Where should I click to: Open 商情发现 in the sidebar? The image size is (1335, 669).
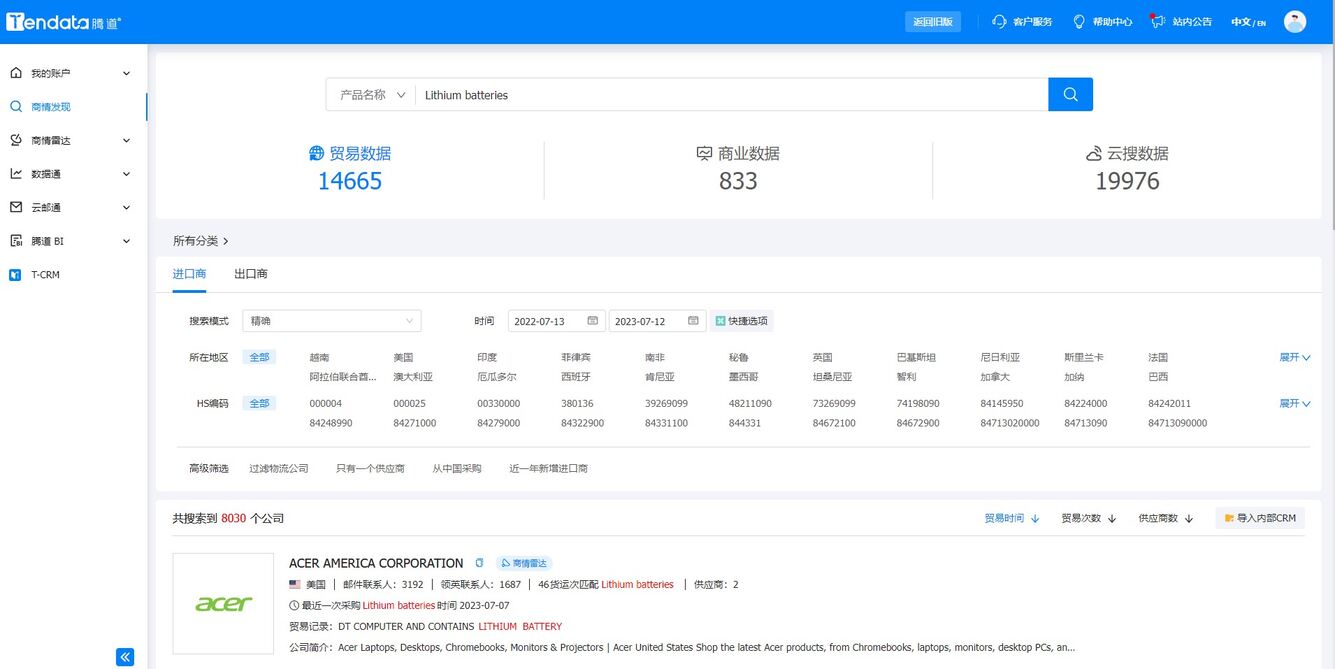click(x=51, y=107)
